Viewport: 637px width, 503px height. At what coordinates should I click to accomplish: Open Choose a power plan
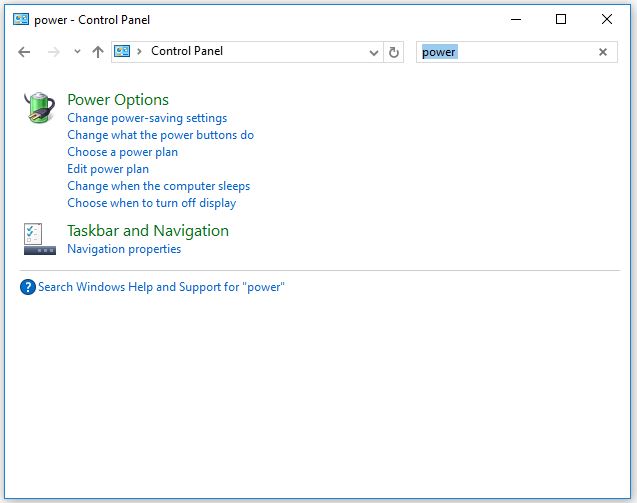point(123,152)
